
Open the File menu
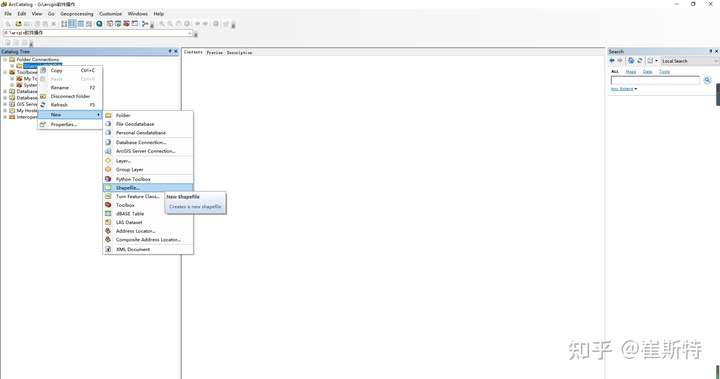pos(8,14)
